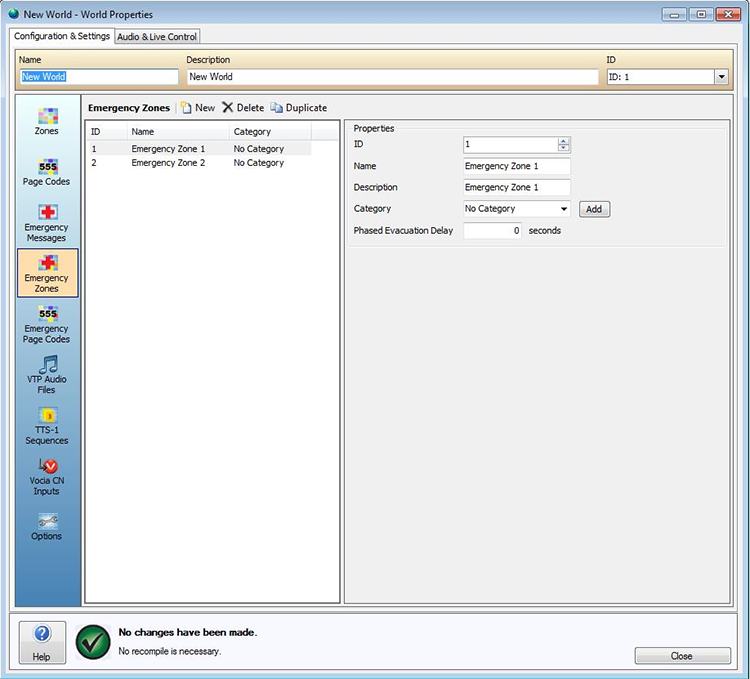This screenshot has width=750, height=679.
Task: Click the green checkmark status icon
Action: click(93, 642)
